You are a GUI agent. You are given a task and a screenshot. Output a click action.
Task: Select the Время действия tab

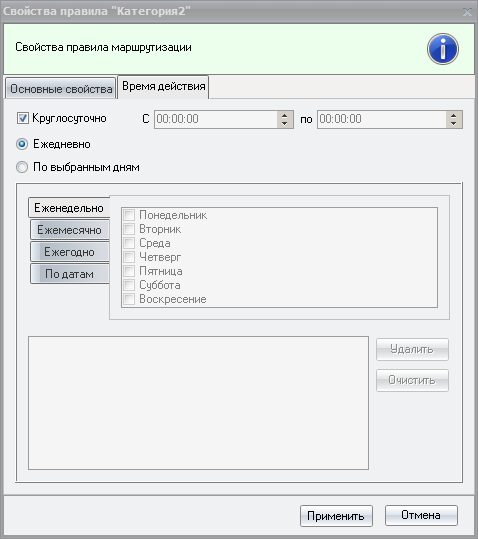tap(164, 86)
